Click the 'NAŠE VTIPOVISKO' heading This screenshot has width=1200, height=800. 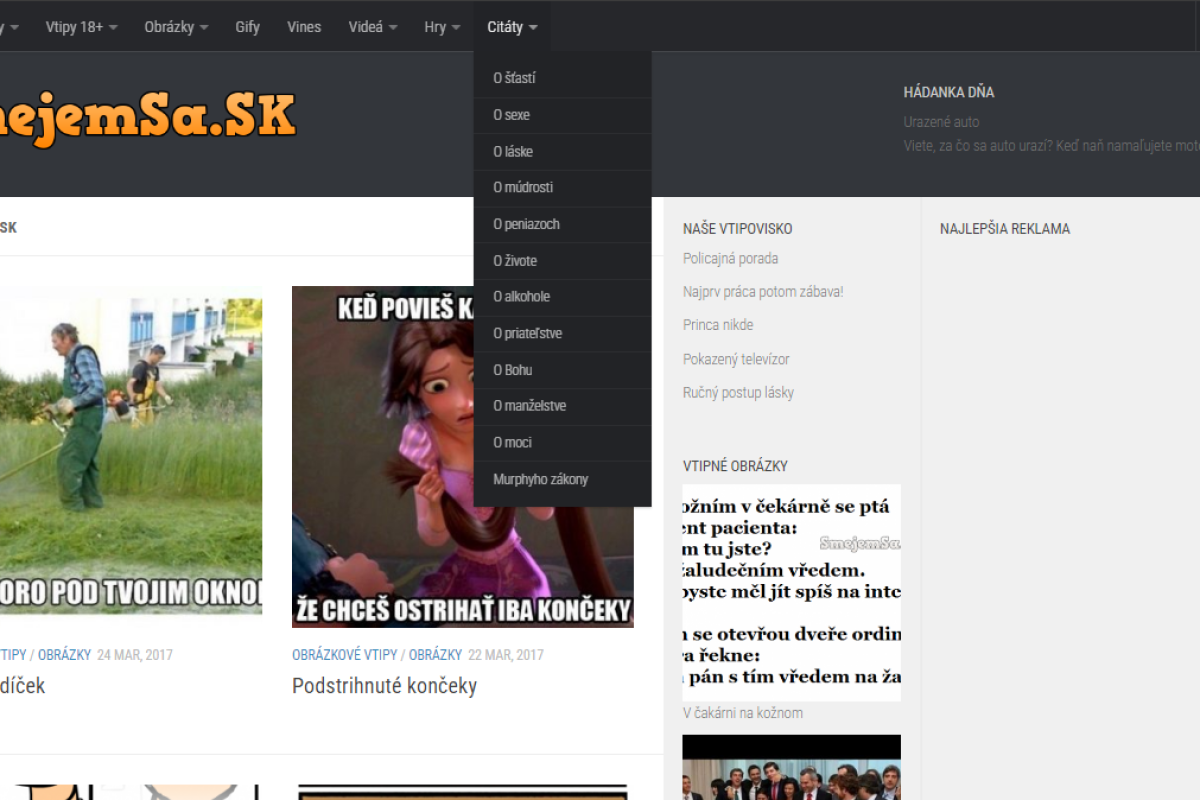point(738,229)
